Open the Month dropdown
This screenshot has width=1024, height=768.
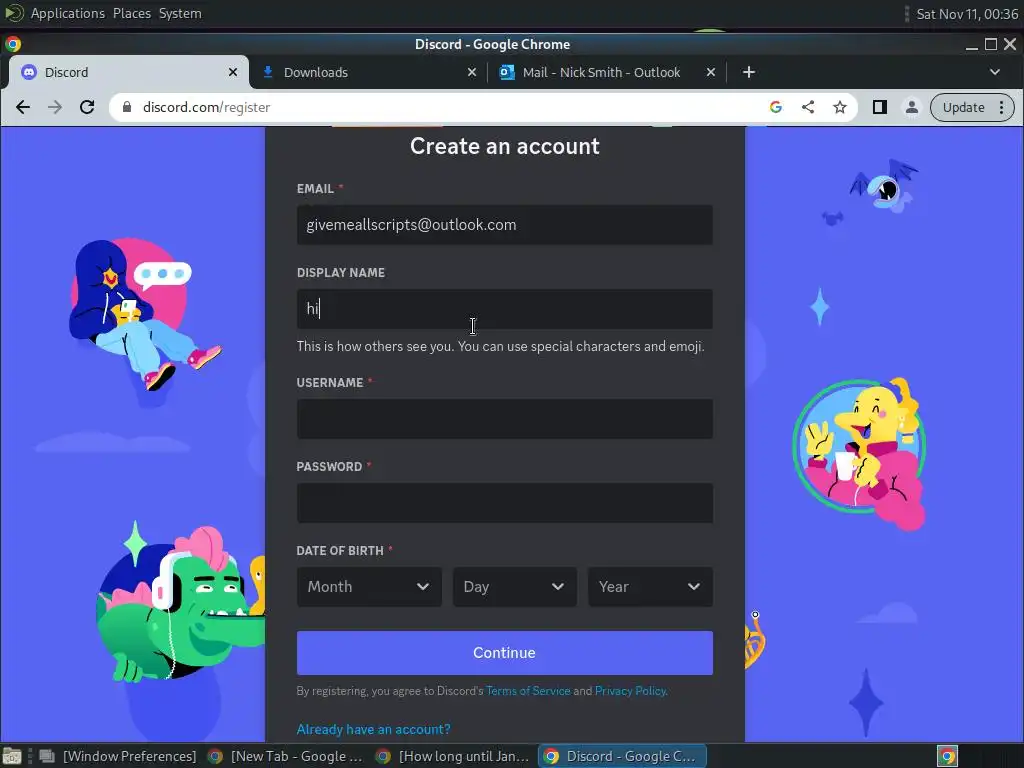[x=369, y=586]
